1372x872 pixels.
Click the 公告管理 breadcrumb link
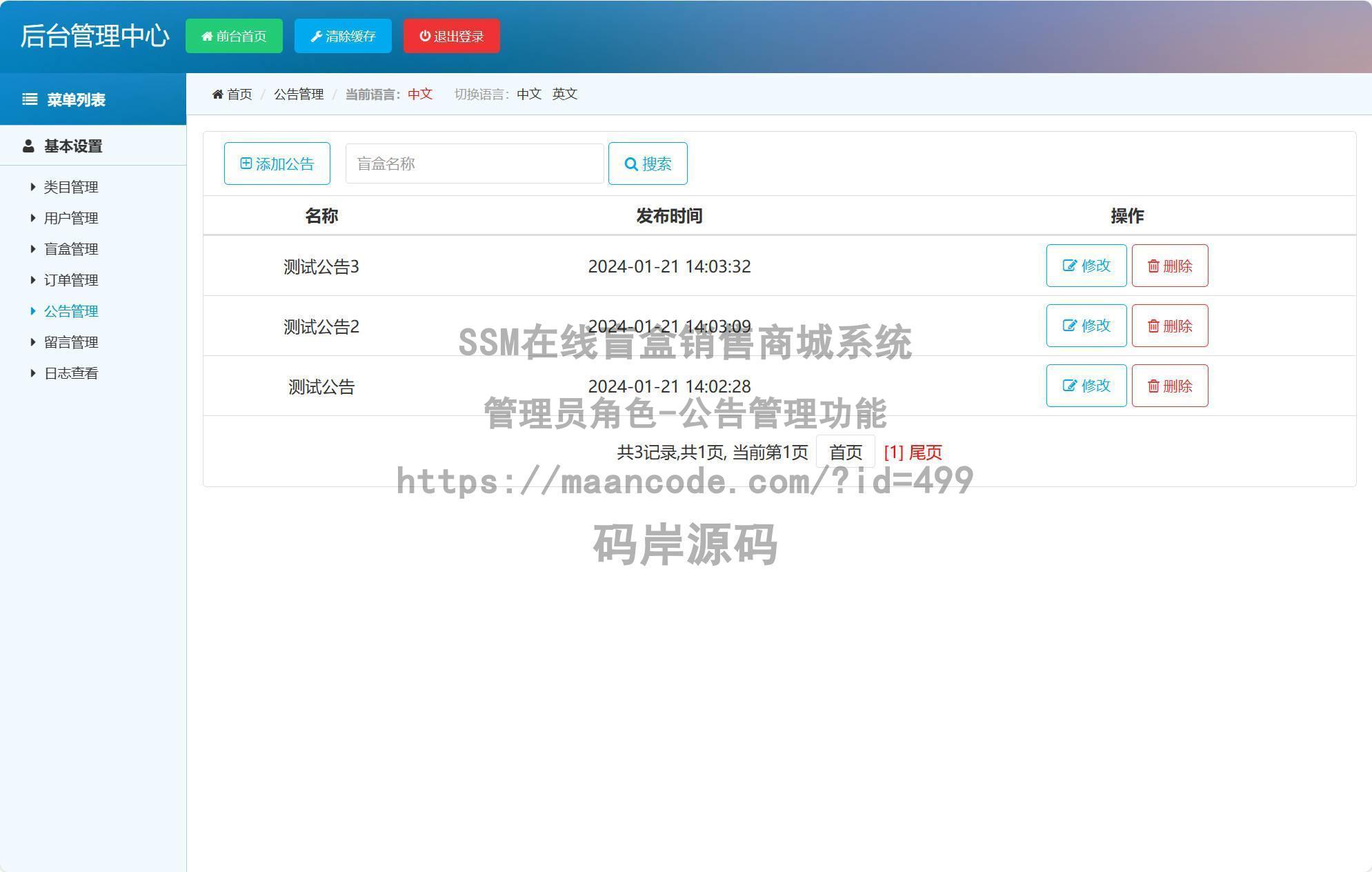(299, 94)
